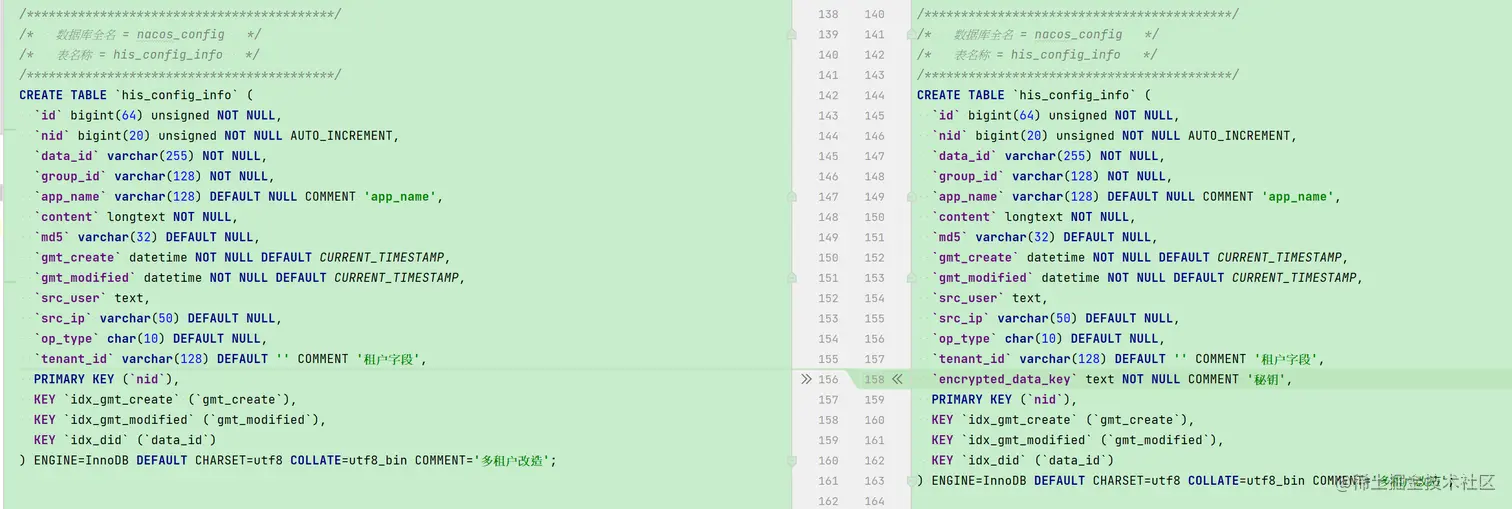The width and height of the screenshot is (1512, 509).
Task: Click KEY `idx_did` line in right pane
Action: click(x=1023, y=460)
